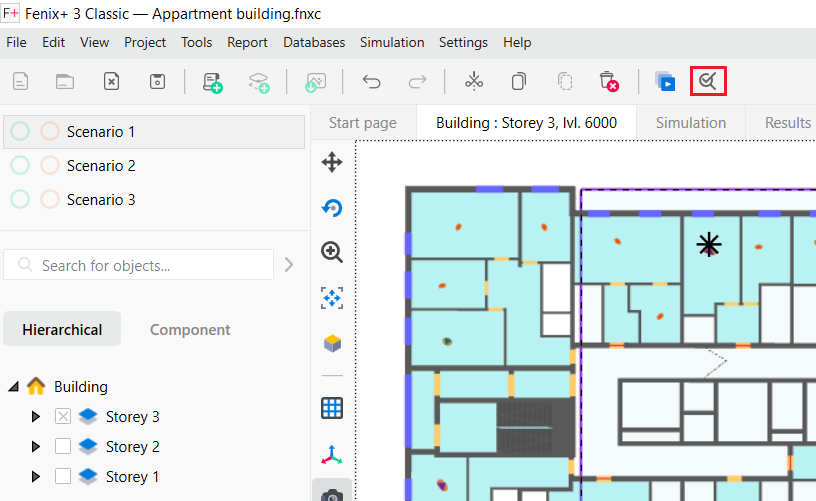Select Scenario 3 in the list

(154, 199)
